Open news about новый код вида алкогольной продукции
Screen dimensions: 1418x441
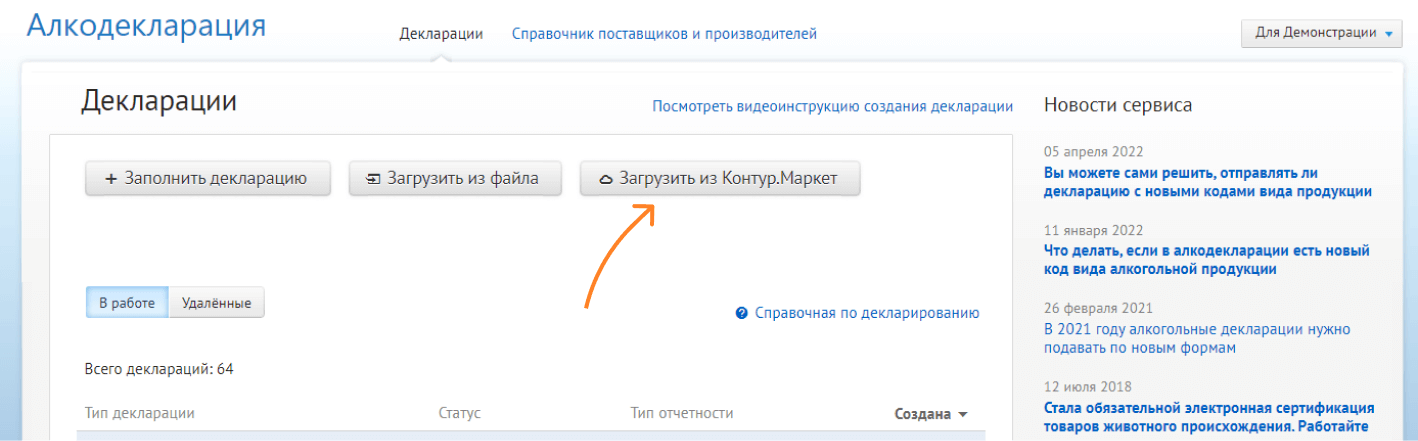(1206, 260)
